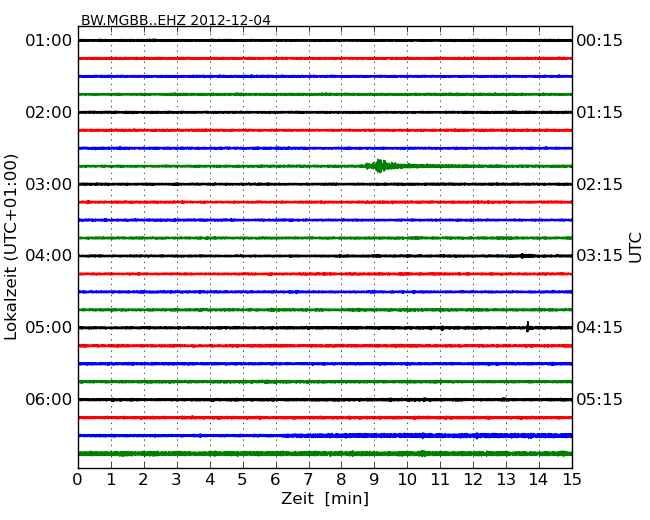
Task: Click x-axis tick label 0
Action: [78, 480]
